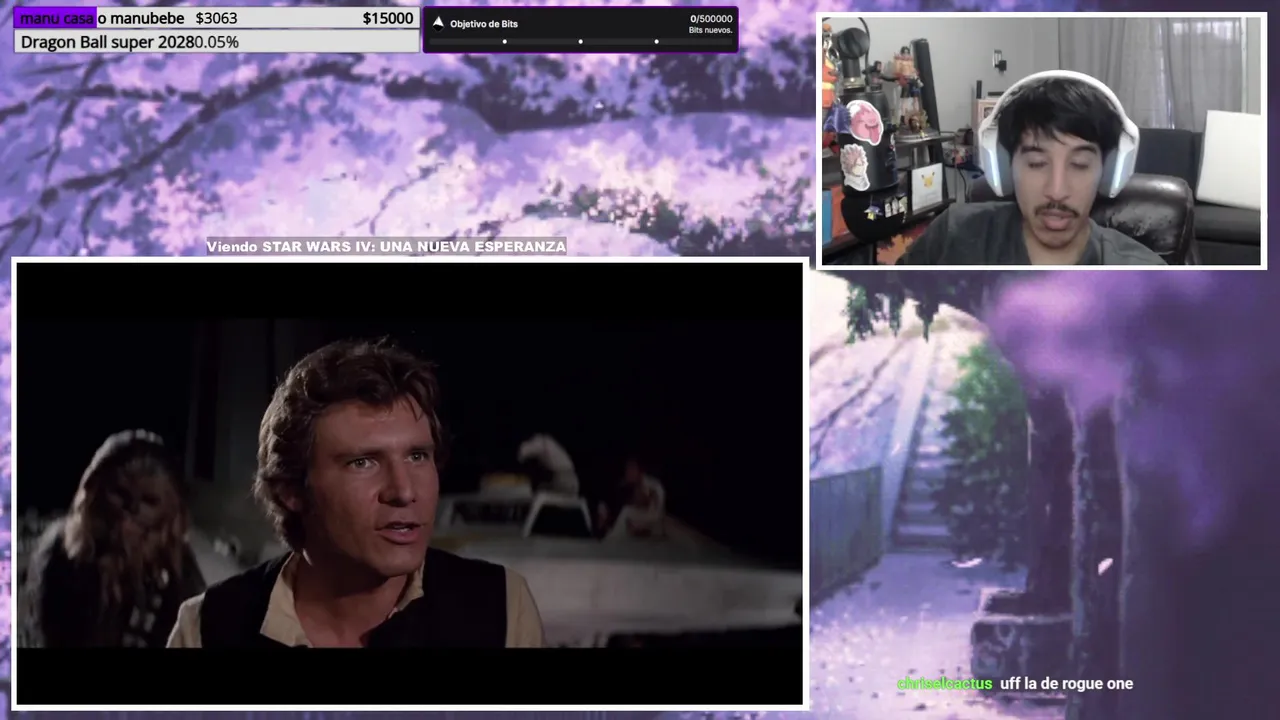1280x720 pixels.
Task: Click the '0.05%' percentage value
Action: tap(216, 42)
